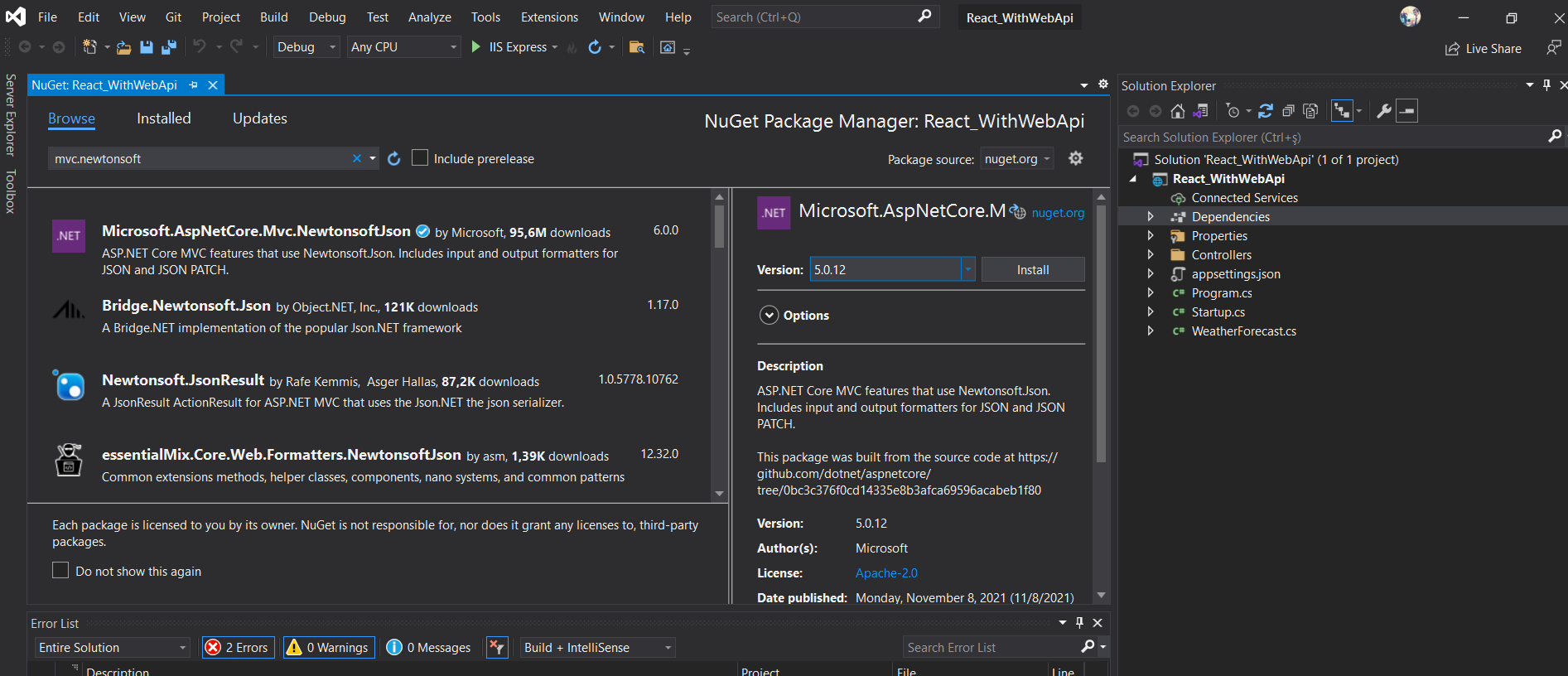Click the Install button
This screenshot has height=676, width=1568.
[1032, 269]
